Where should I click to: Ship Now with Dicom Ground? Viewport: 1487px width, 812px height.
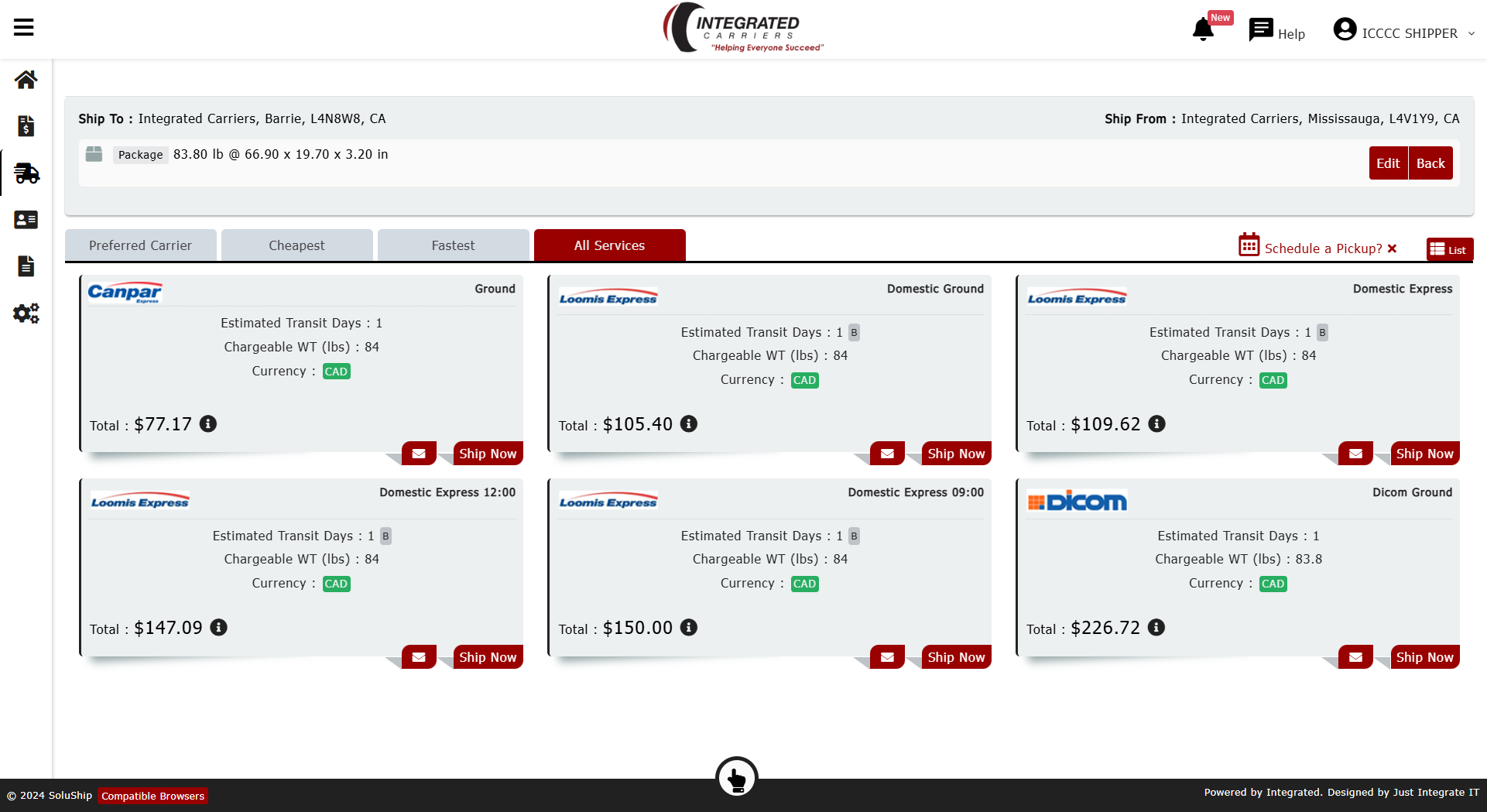(x=1424, y=657)
